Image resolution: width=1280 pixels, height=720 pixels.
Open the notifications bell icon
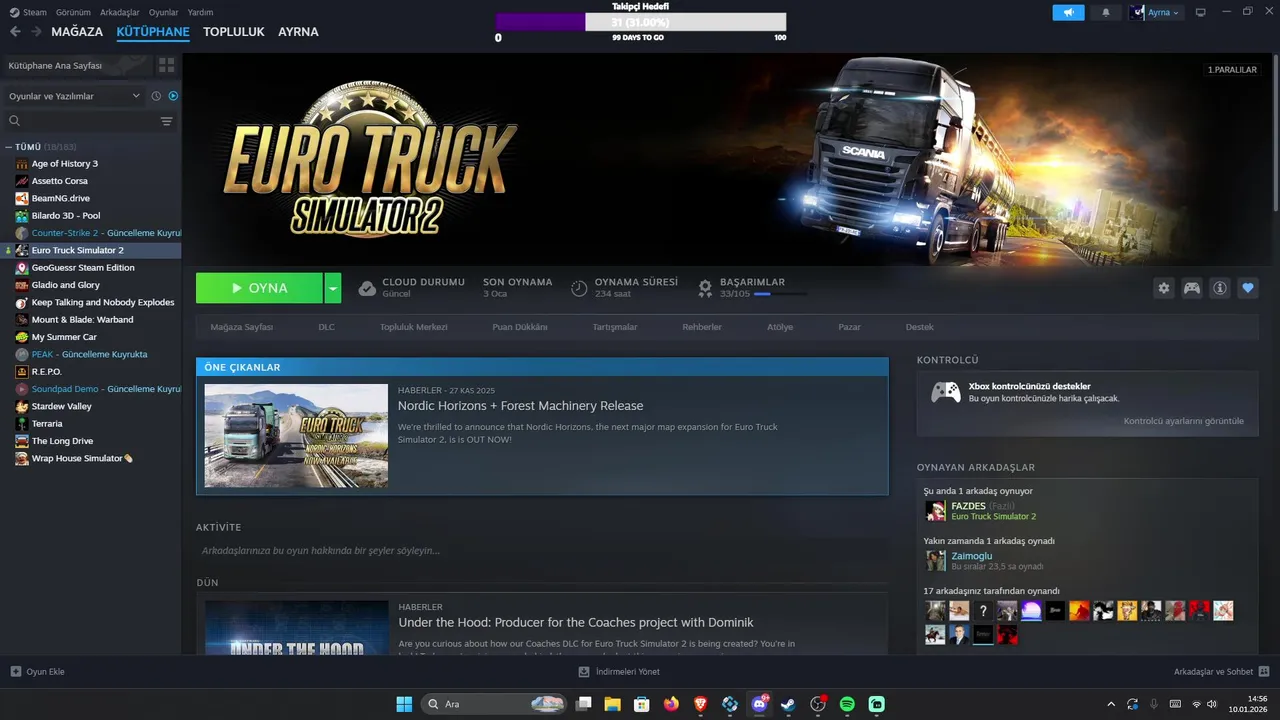[1105, 13]
